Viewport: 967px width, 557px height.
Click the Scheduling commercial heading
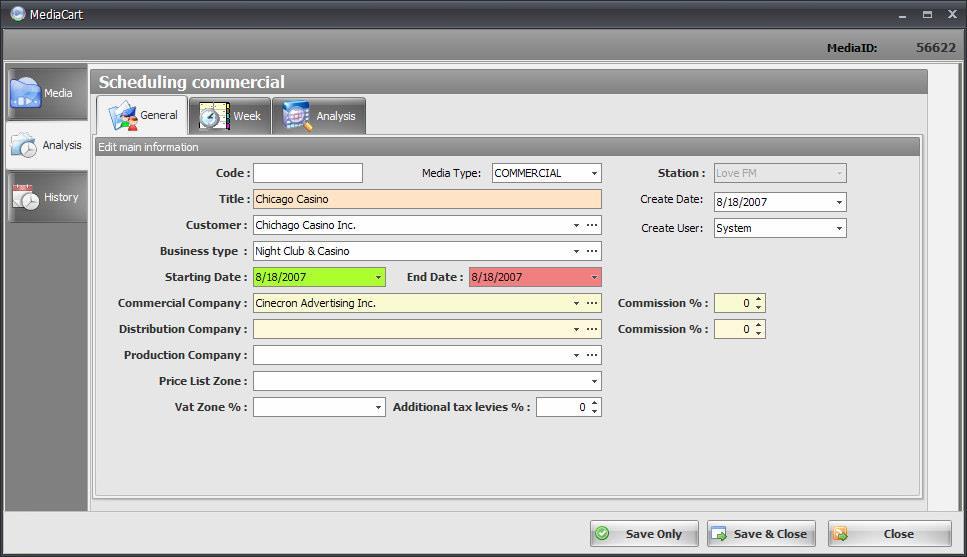pos(192,82)
